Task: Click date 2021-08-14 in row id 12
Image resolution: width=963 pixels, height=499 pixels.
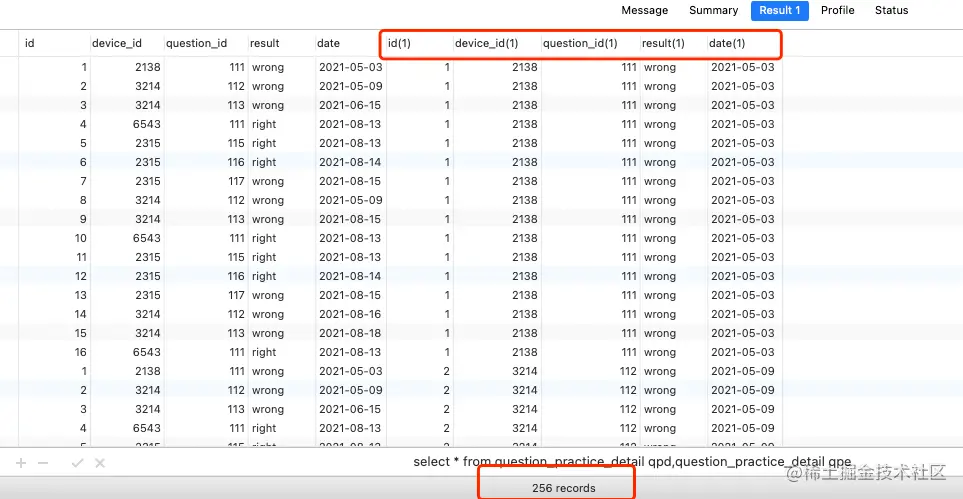Action: coord(351,276)
